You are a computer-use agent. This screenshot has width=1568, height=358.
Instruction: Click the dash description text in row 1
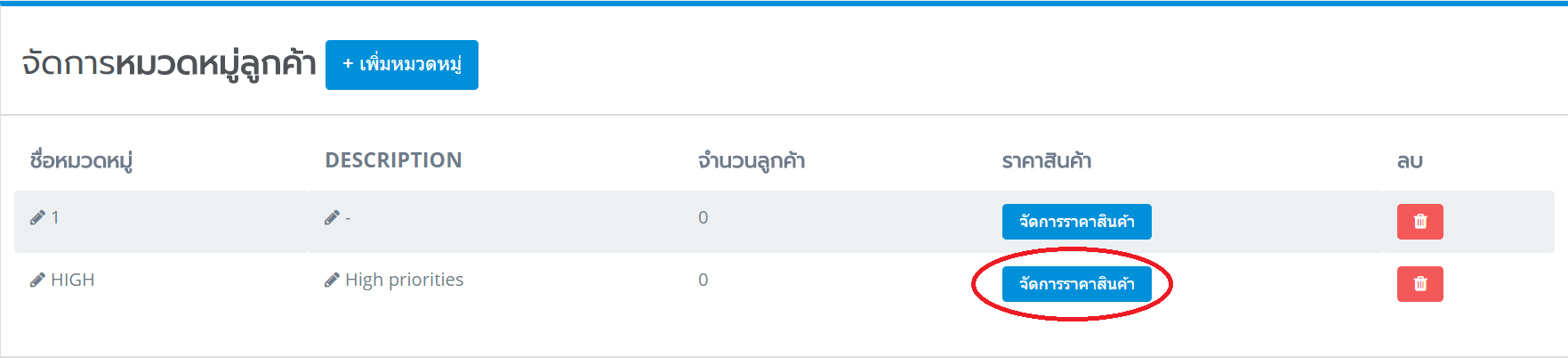(348, 218)
